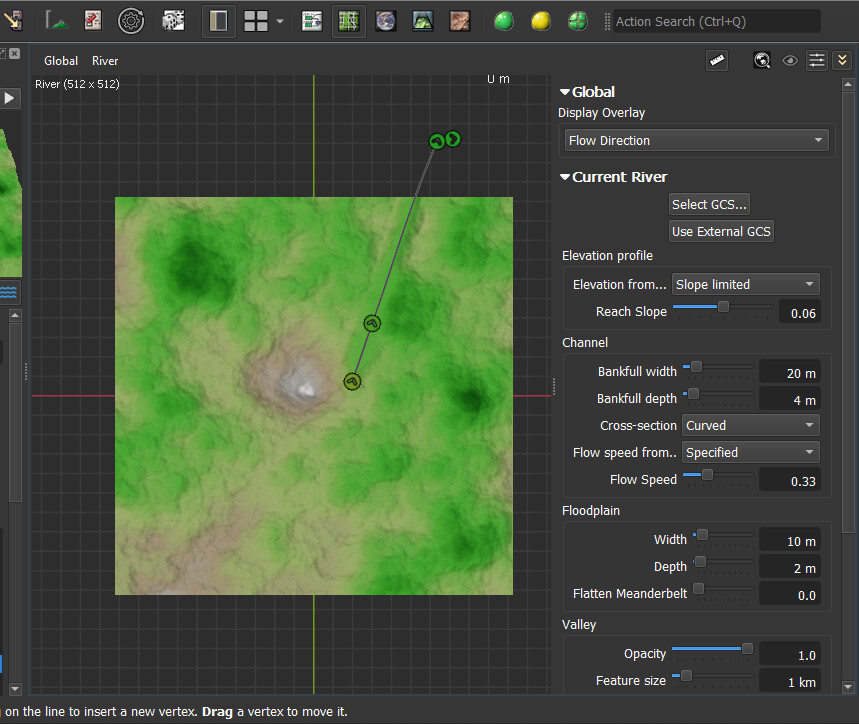Click the grid view toolbar icon
Screen dimensions: 859x724
(x=348, y=20)
